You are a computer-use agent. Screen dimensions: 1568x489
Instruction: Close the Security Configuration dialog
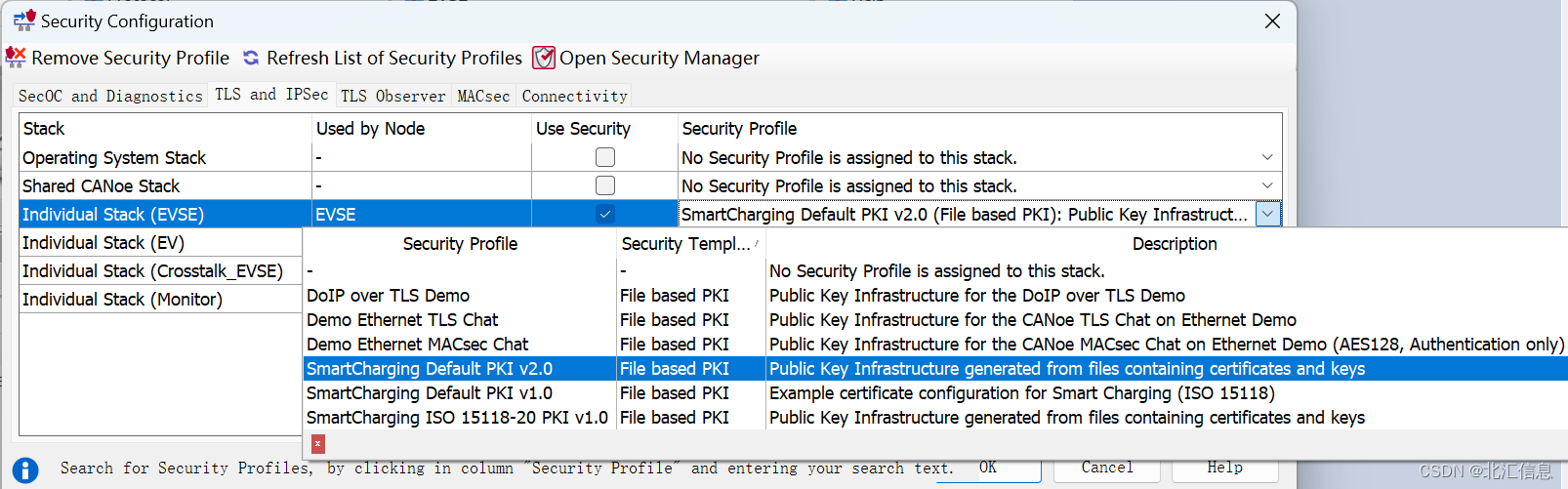1272,20
